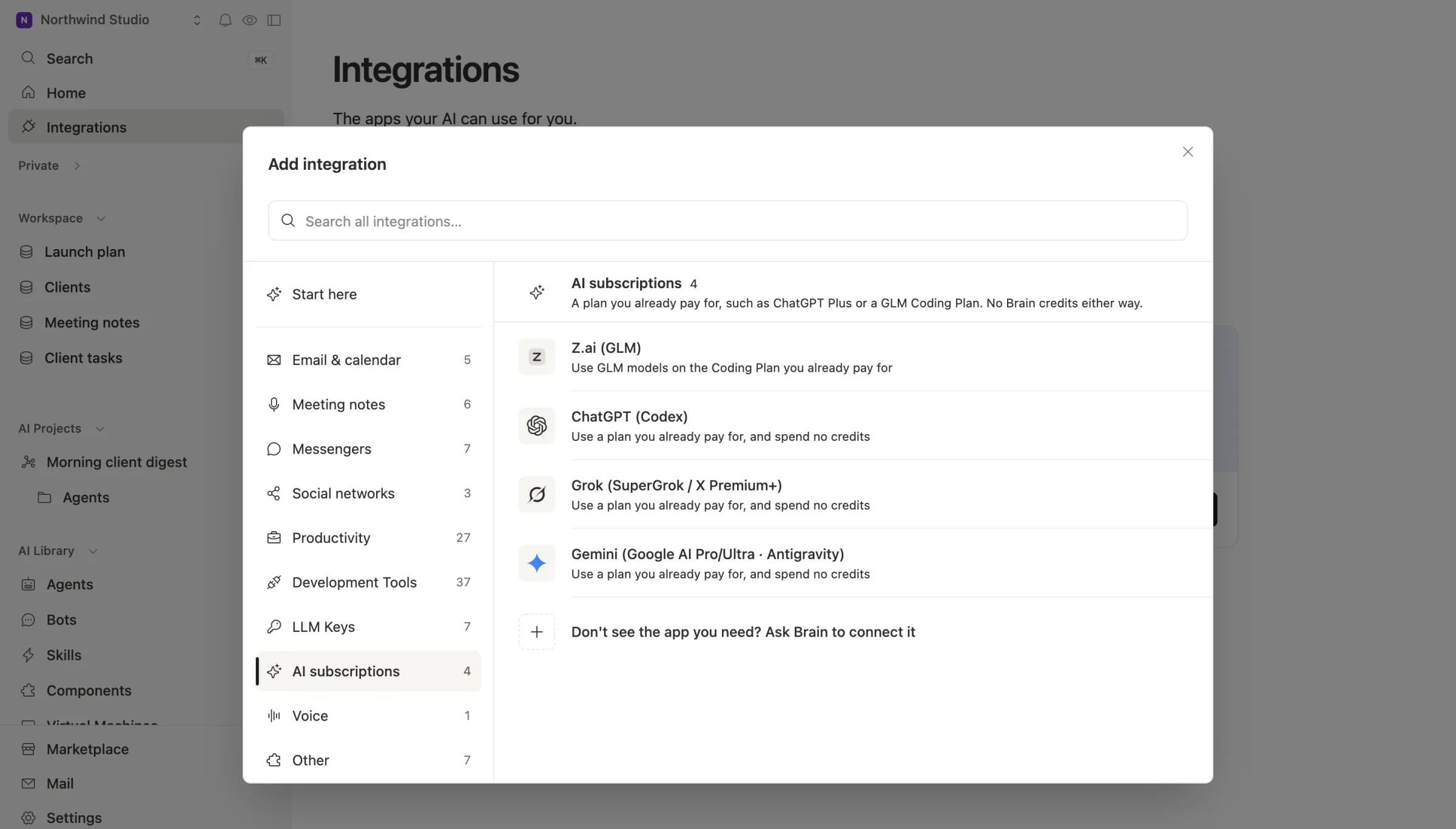Open the Clients database in sidebar
The width and height of the screenshot is (1456, 829).
coord(124,287)
